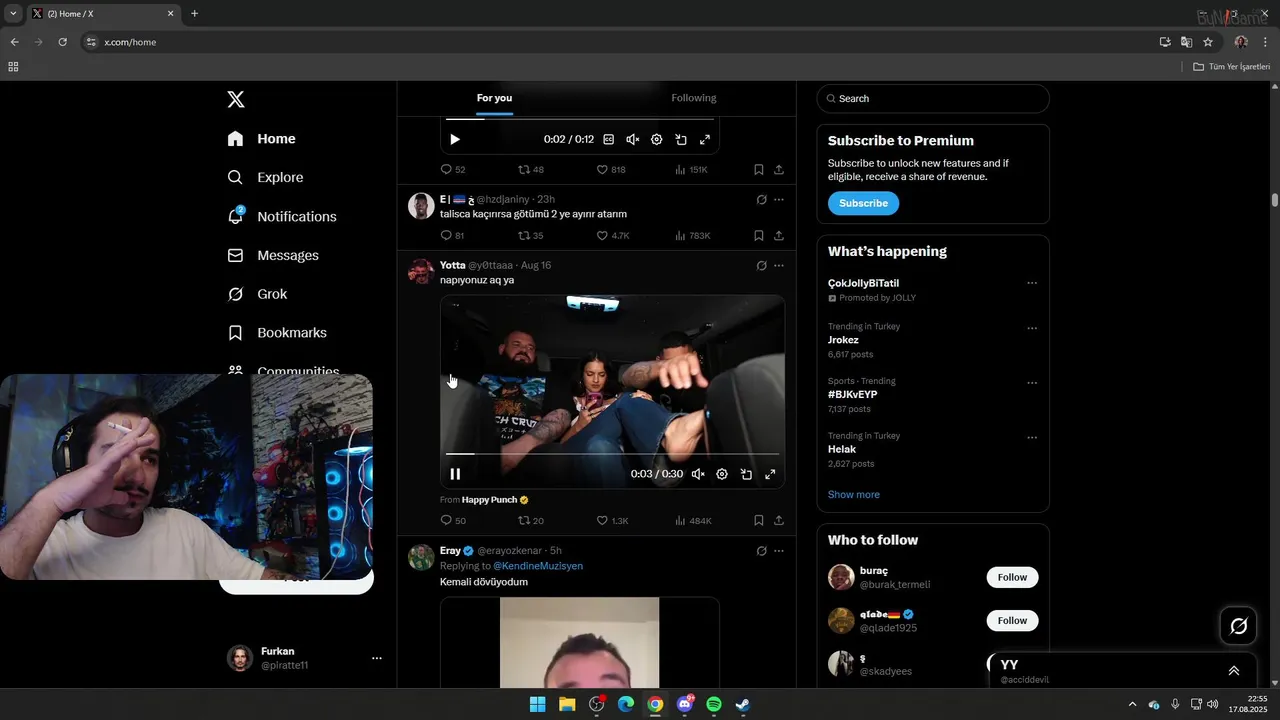
Task: View analytics of Yotta post
Action: coord(693,521)
